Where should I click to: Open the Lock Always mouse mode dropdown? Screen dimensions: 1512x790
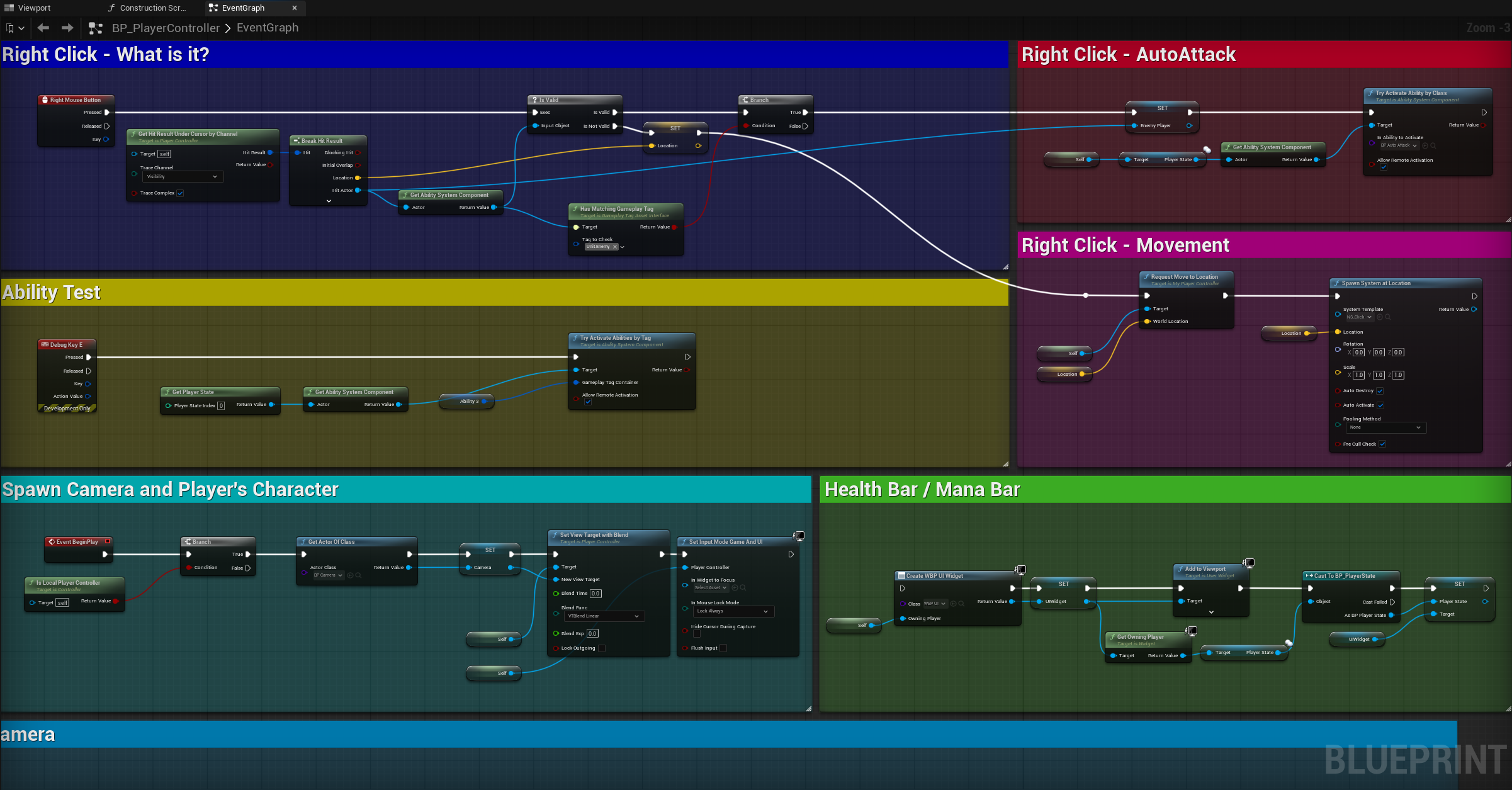tap(733, 611)
